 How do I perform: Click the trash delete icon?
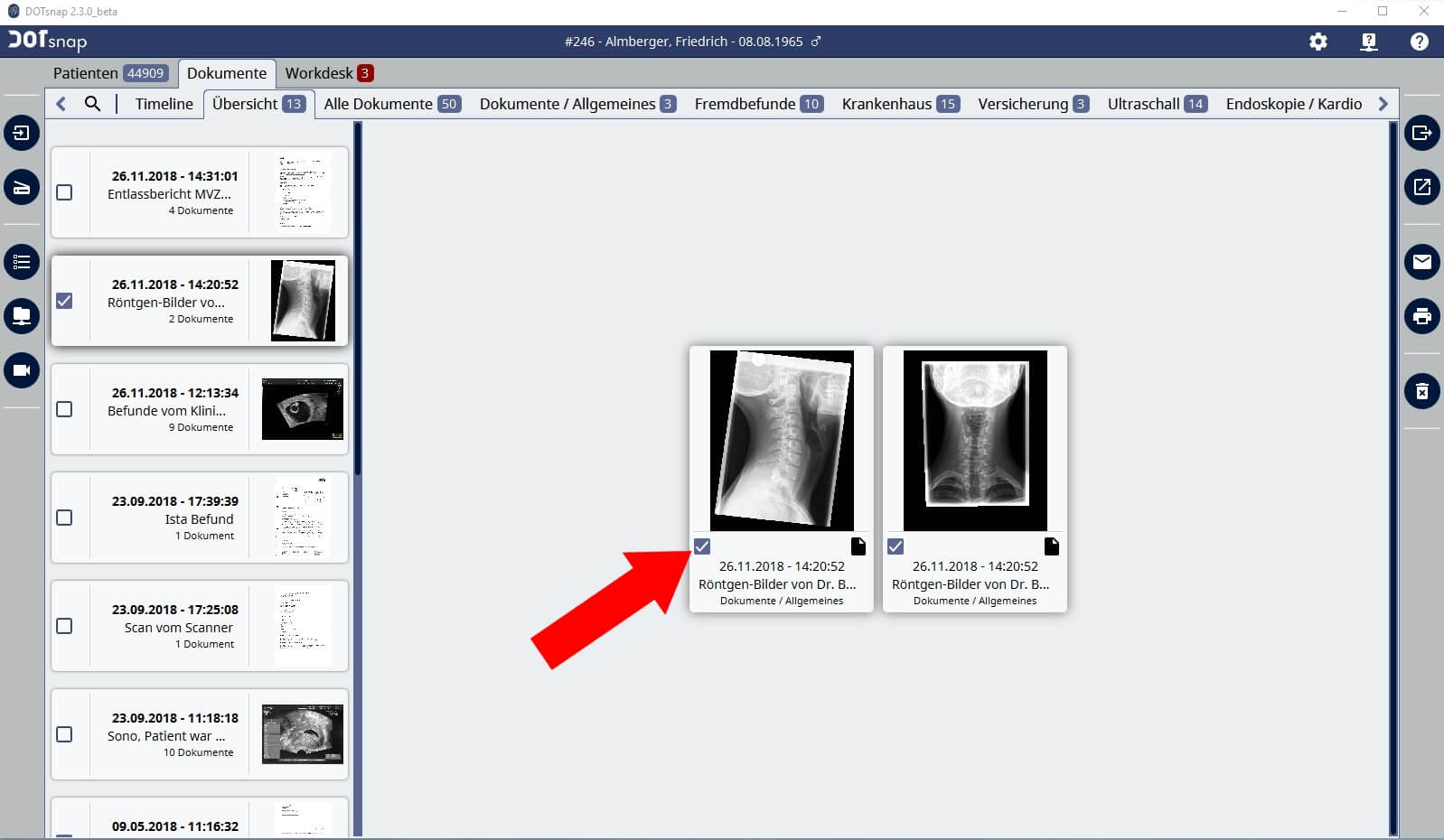(x=1421, y=391)
